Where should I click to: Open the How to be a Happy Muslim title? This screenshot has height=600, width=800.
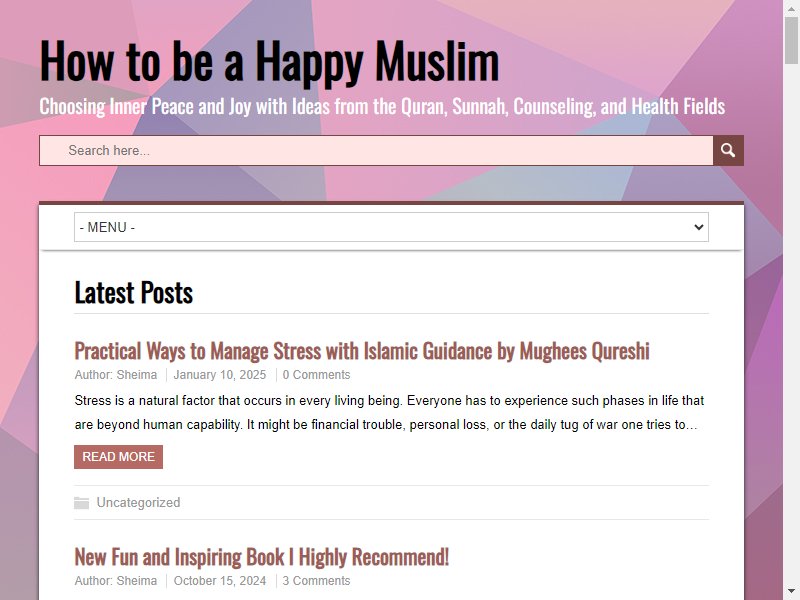pyautogui.click(x=269, y=61)
